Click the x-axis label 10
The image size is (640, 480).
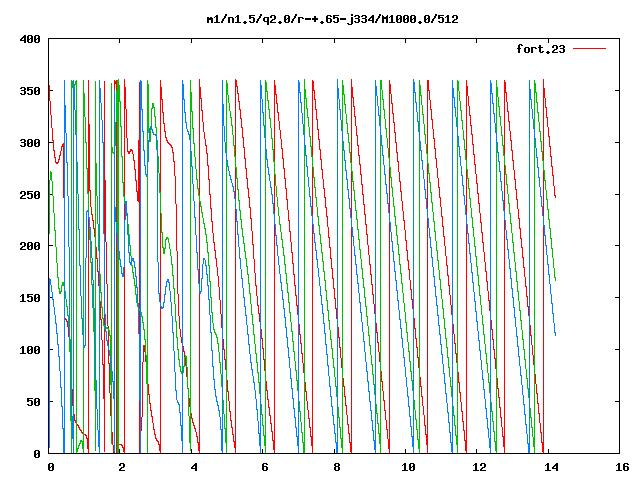point(408,467)
